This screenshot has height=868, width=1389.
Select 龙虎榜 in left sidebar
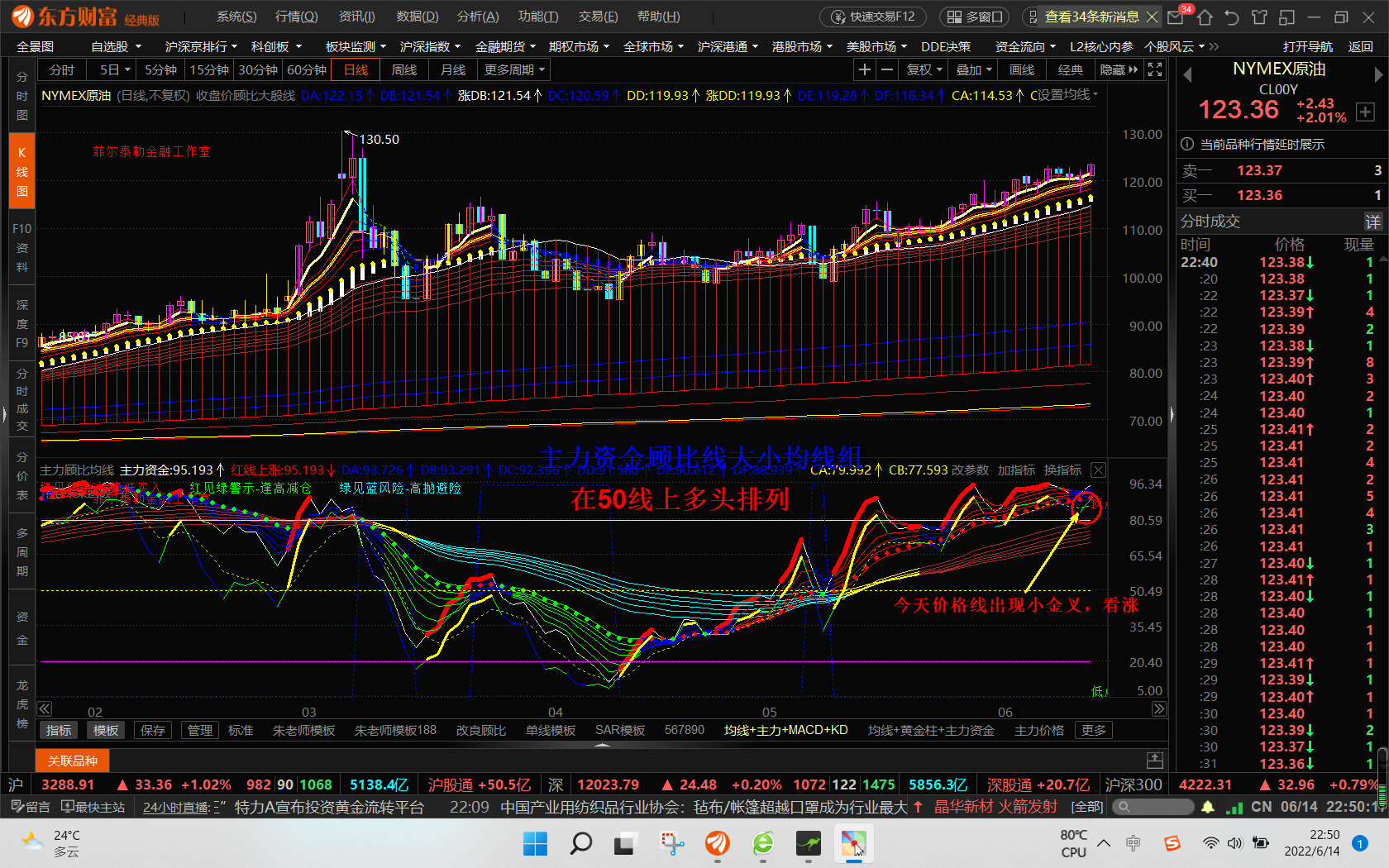click(x=21, y=704)
